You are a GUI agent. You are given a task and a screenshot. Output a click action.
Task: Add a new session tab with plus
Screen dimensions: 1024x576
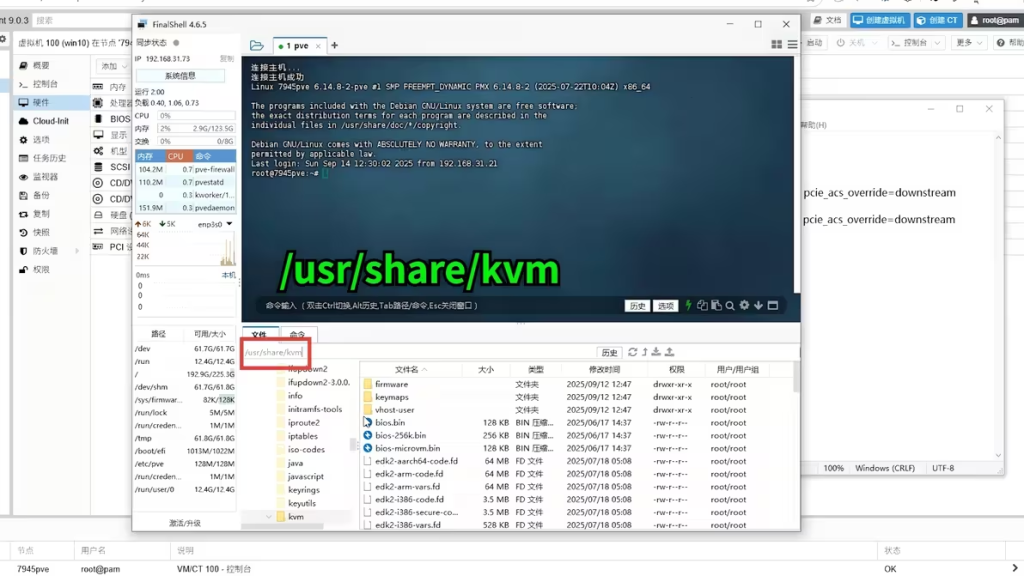[334, 45]
